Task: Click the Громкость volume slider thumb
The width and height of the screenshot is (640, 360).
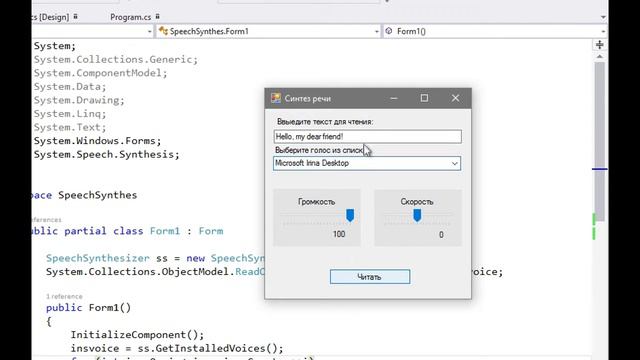Action: (350, 216)
